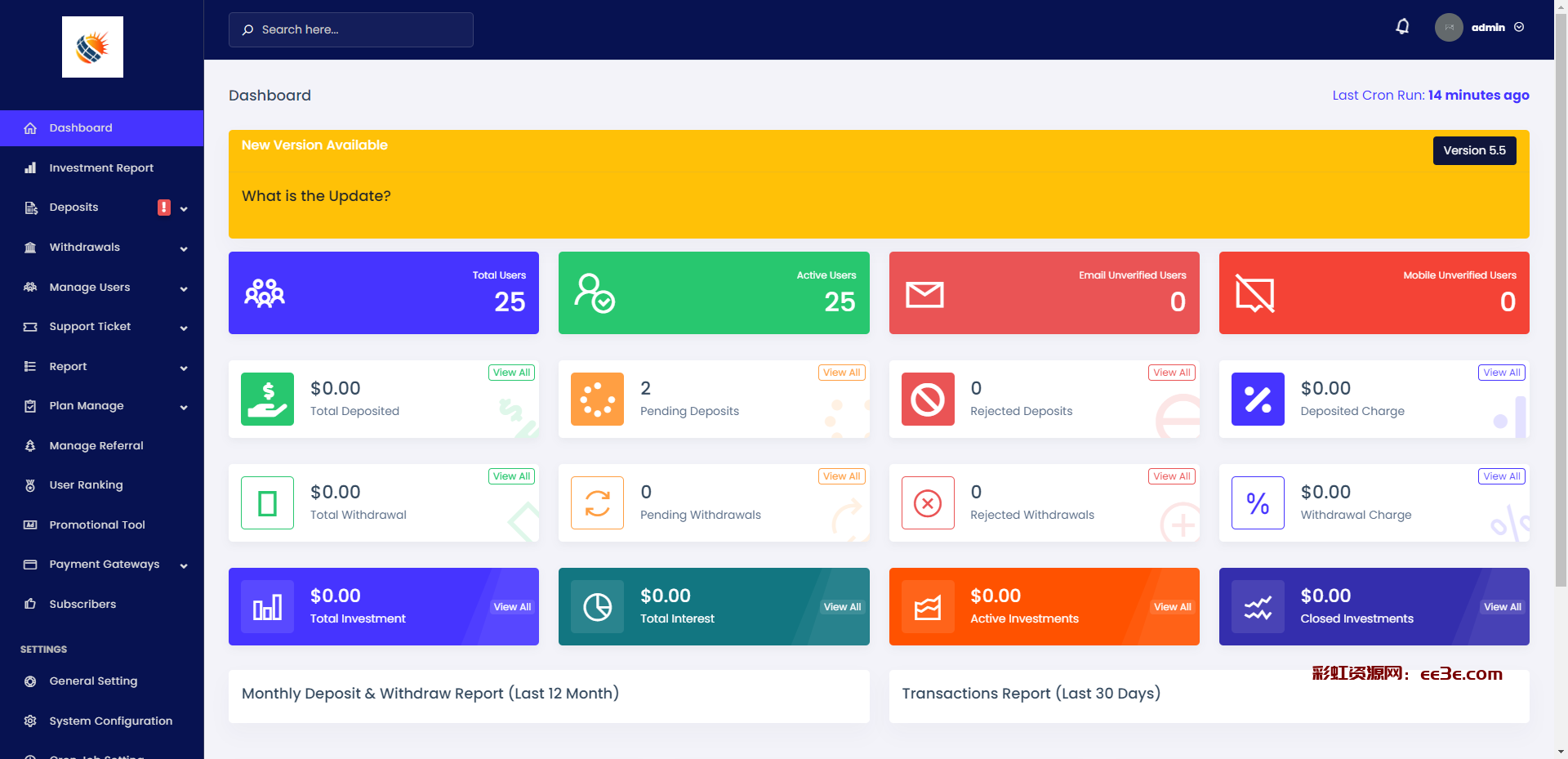The height and width of the screenshot is (759, 1568).
Task: Open the notification bell icon
Action: point(1402,27)
